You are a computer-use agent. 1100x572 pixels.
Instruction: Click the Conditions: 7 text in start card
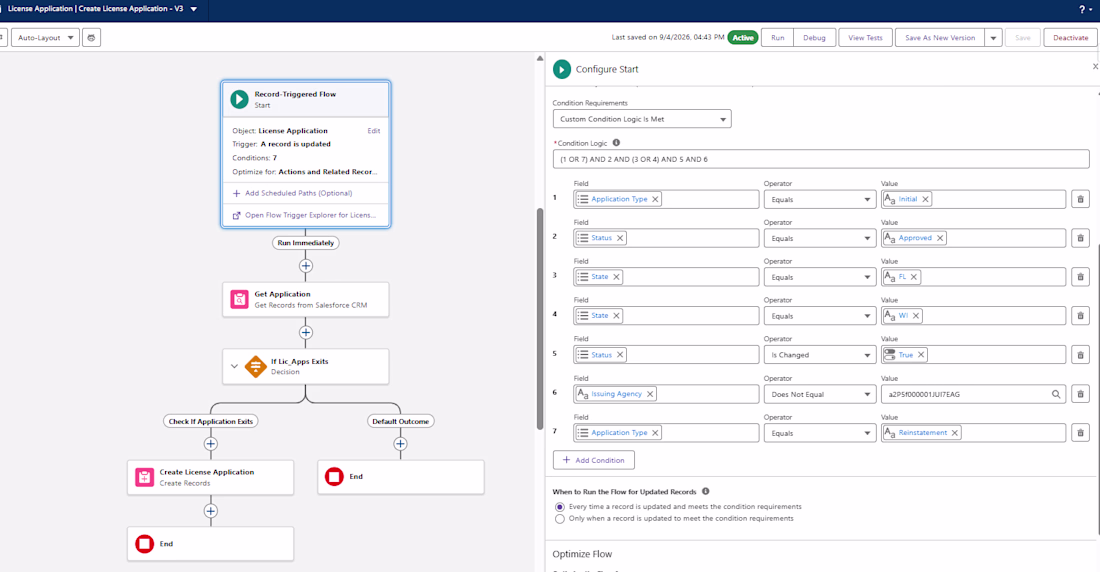(x=255, y=158)
